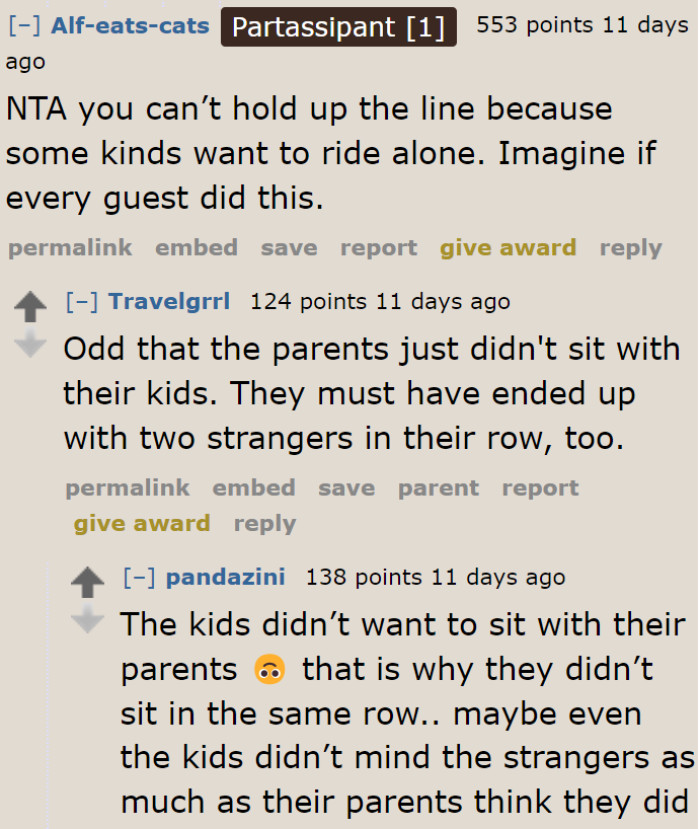
Task: Reply to Travelgrrl's comment
Action: coord(264,523)
